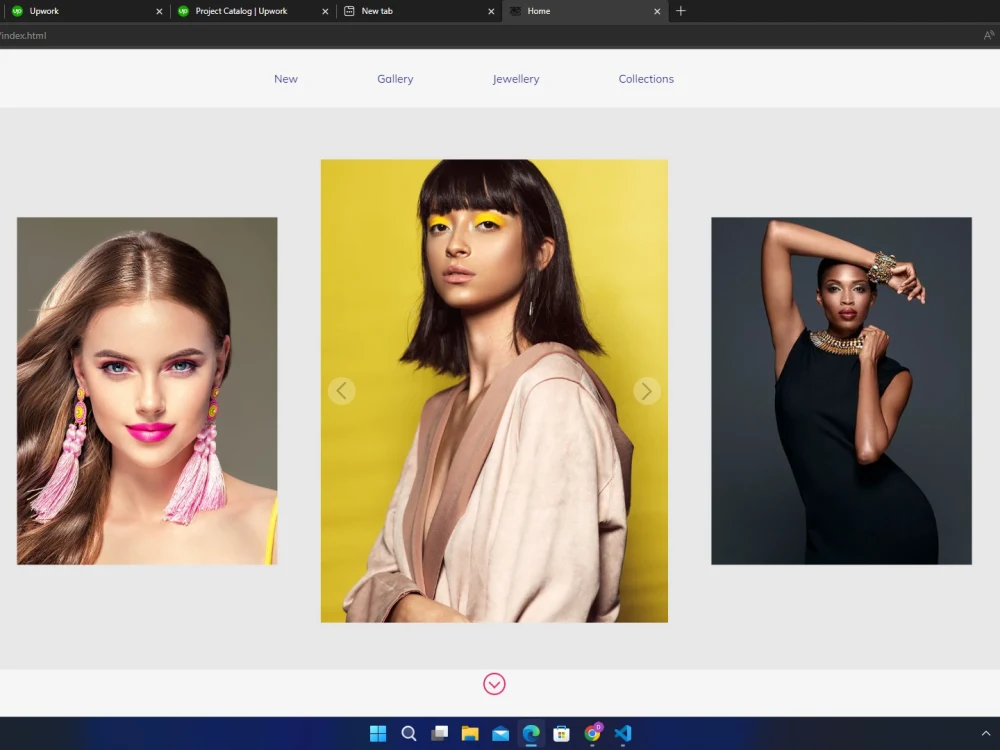Select the pink earrings woman photo
Image resolution: width=1000 pixels, height=750 pixels.
tap(147, 391)
